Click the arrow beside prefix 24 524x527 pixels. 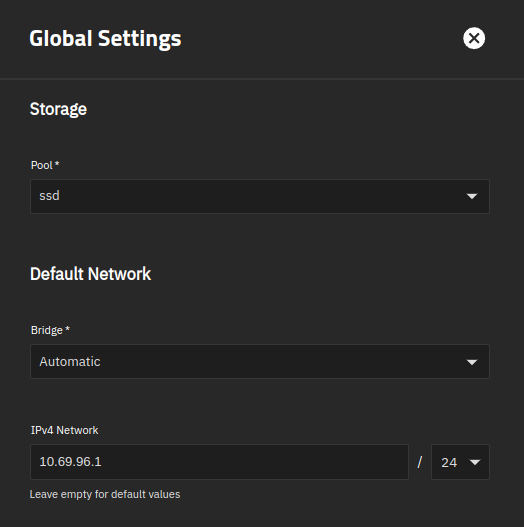(x=475, y=462)
